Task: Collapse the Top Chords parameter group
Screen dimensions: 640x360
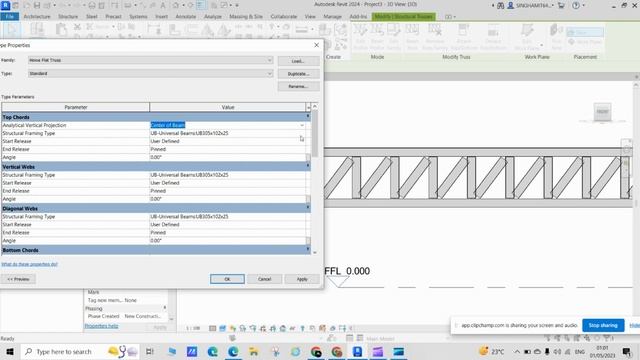Action: 308,117
